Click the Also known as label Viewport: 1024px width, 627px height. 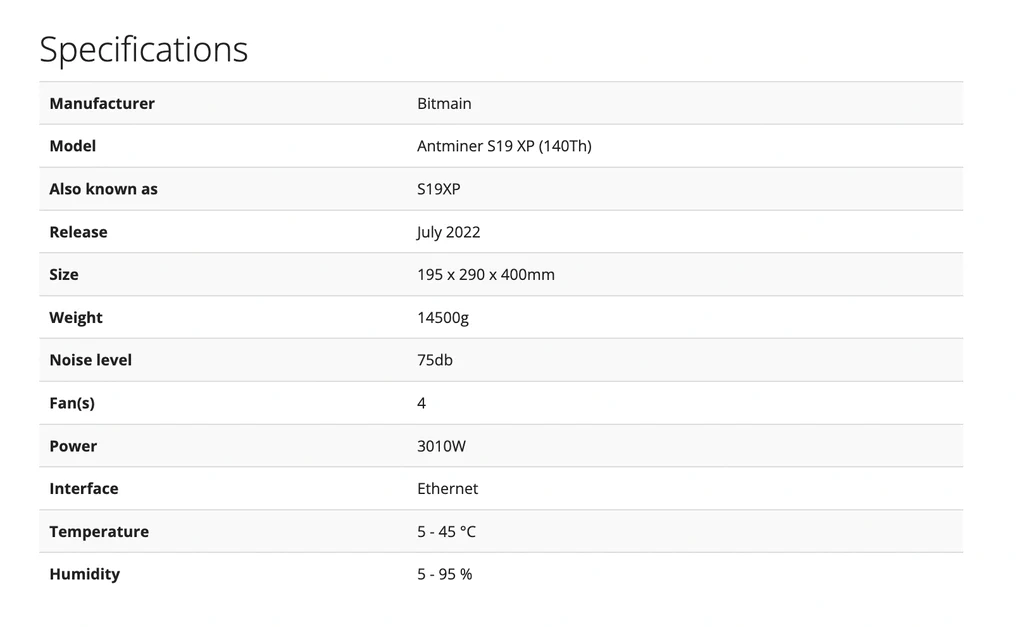click(x=103, y=189)
